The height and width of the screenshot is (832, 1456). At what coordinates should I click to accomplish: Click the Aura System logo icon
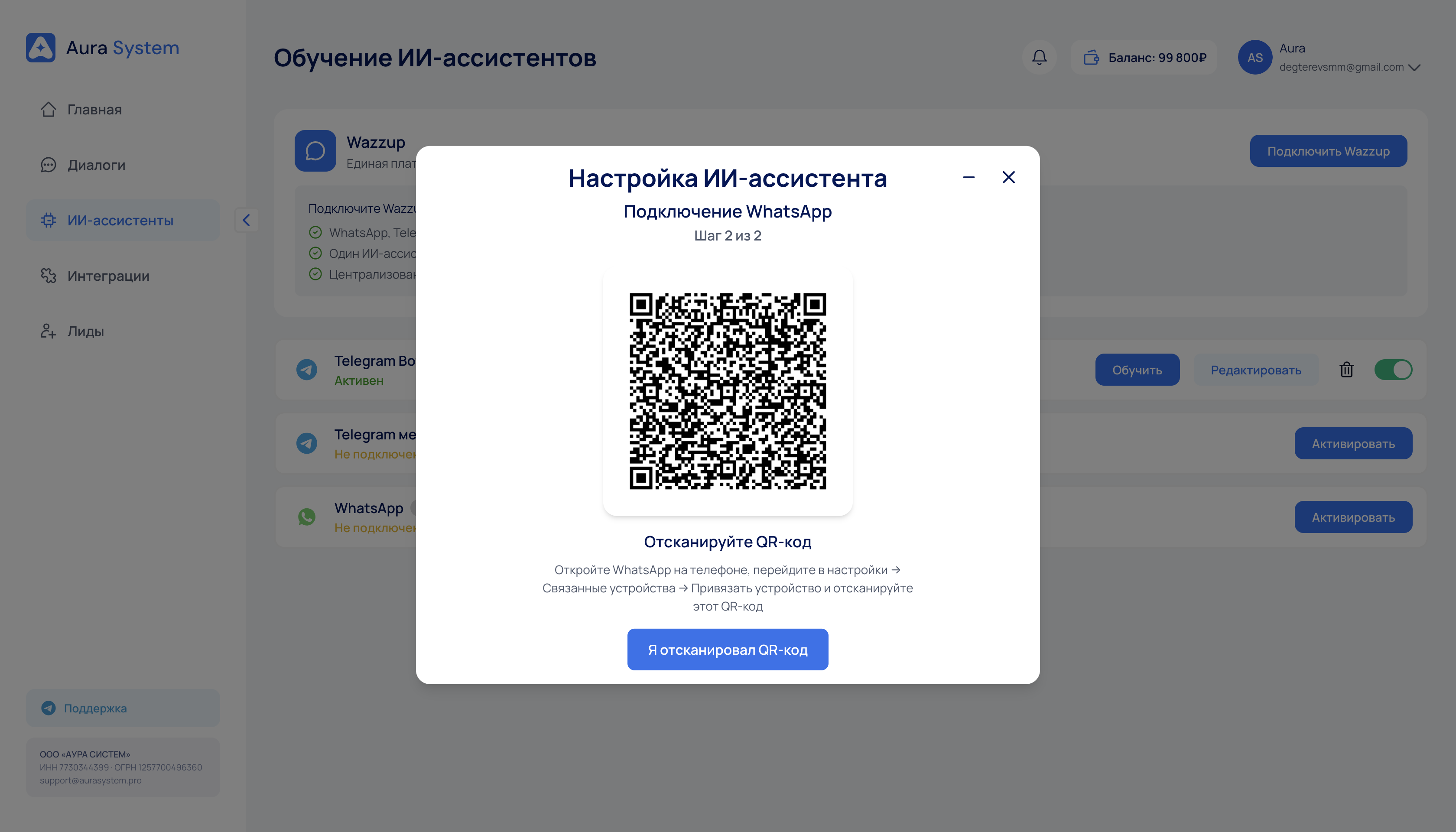click(41, 47)
